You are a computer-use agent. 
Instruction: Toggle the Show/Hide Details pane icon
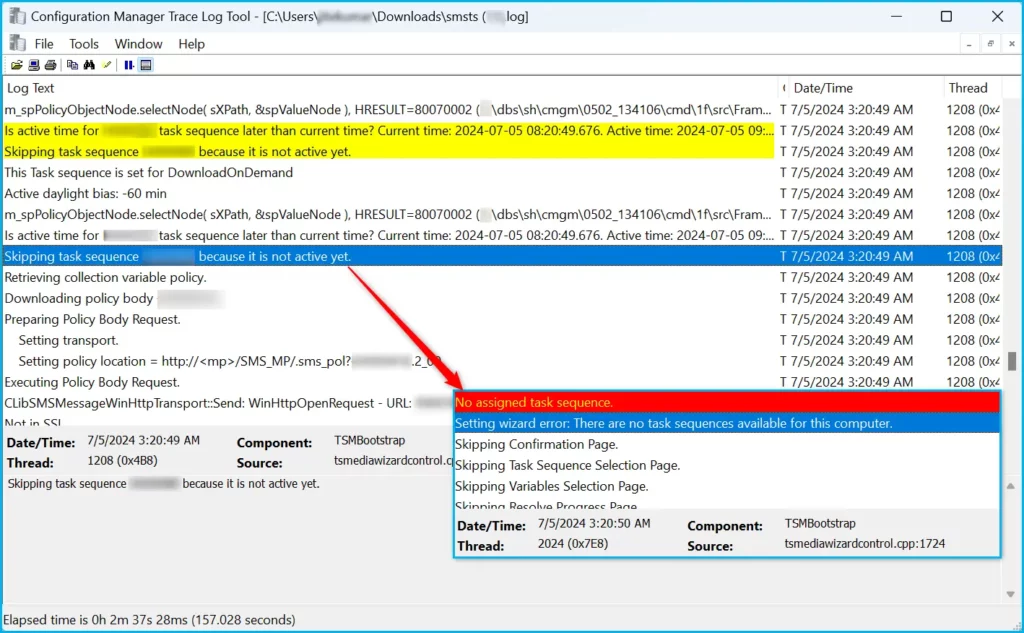point(146,65)
